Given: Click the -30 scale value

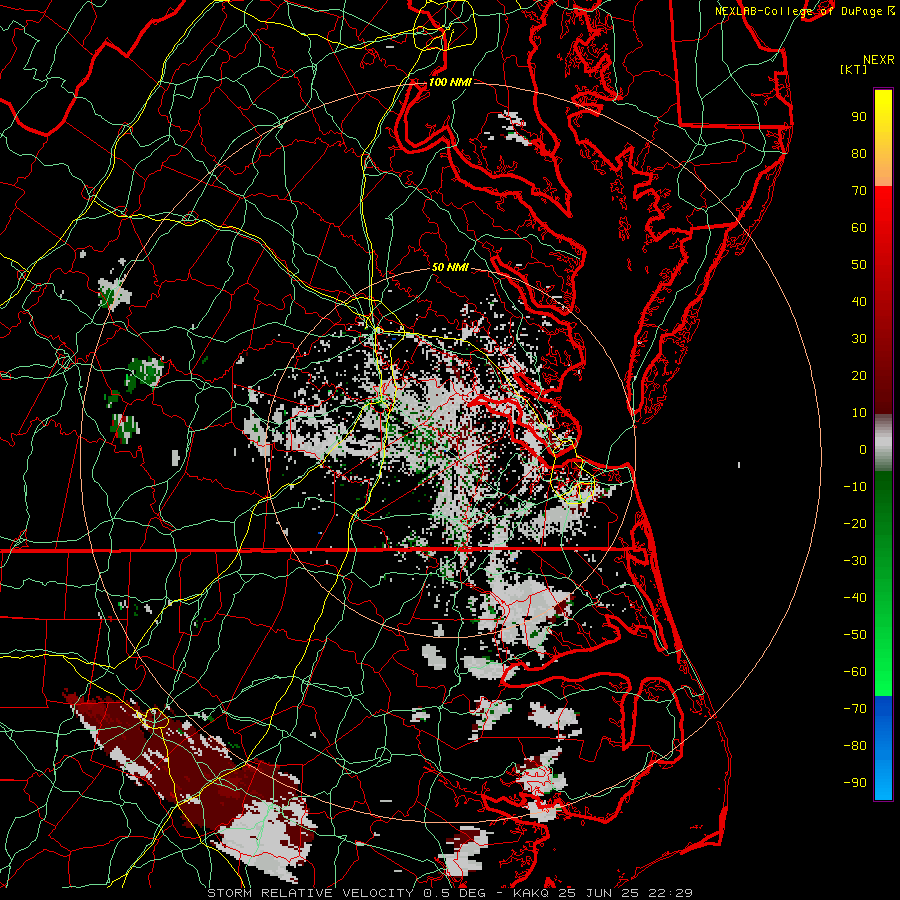Looking at the screenshot, I should click(855, 561).
